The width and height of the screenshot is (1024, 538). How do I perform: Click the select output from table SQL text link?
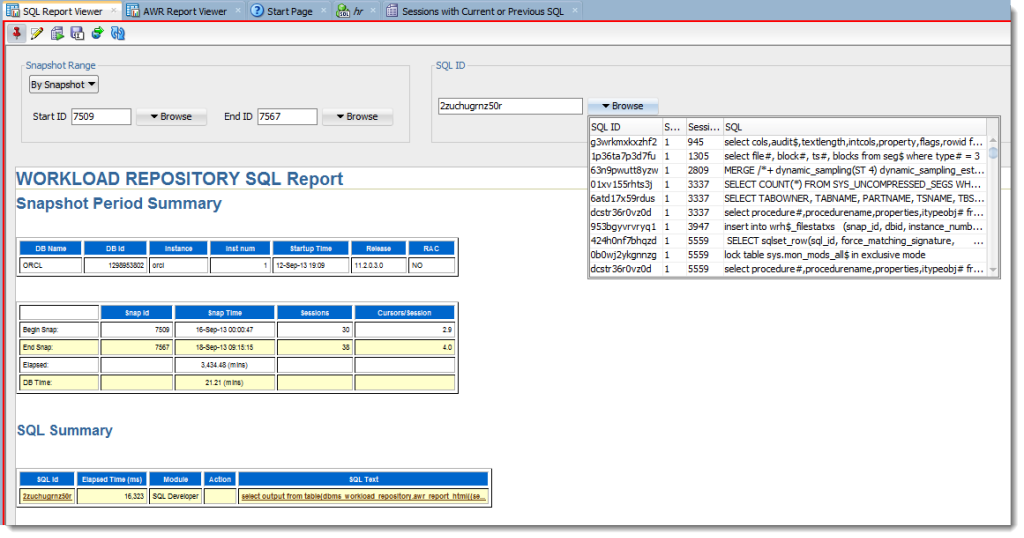(363, 496)
